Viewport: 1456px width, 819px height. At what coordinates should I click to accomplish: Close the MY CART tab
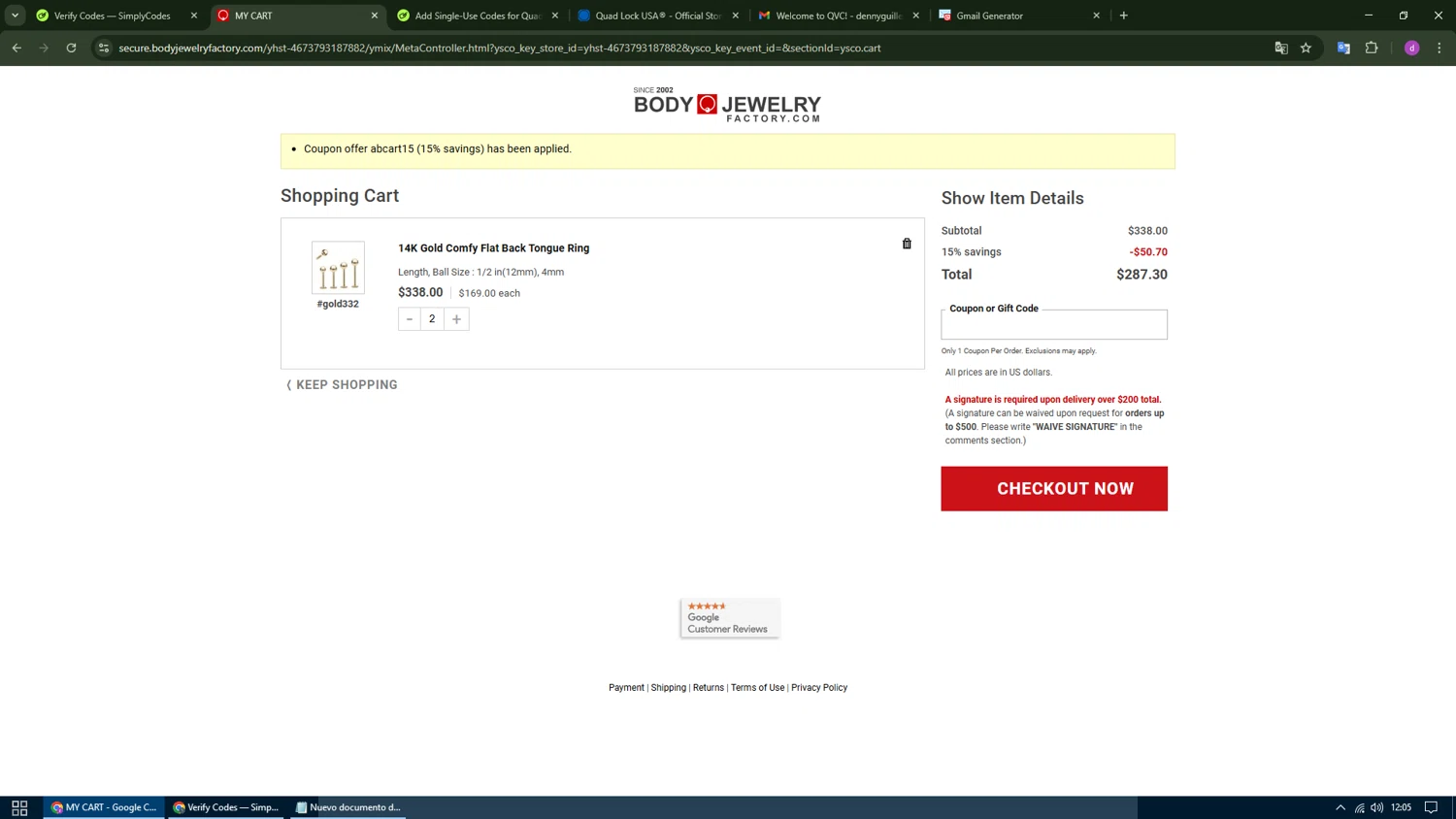coord(375,16)
